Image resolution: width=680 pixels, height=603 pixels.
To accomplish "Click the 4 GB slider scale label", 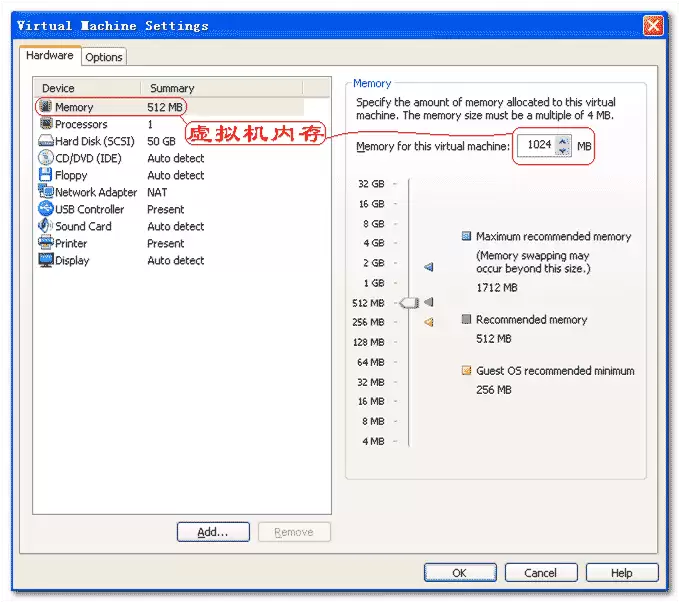I will 374,243.
